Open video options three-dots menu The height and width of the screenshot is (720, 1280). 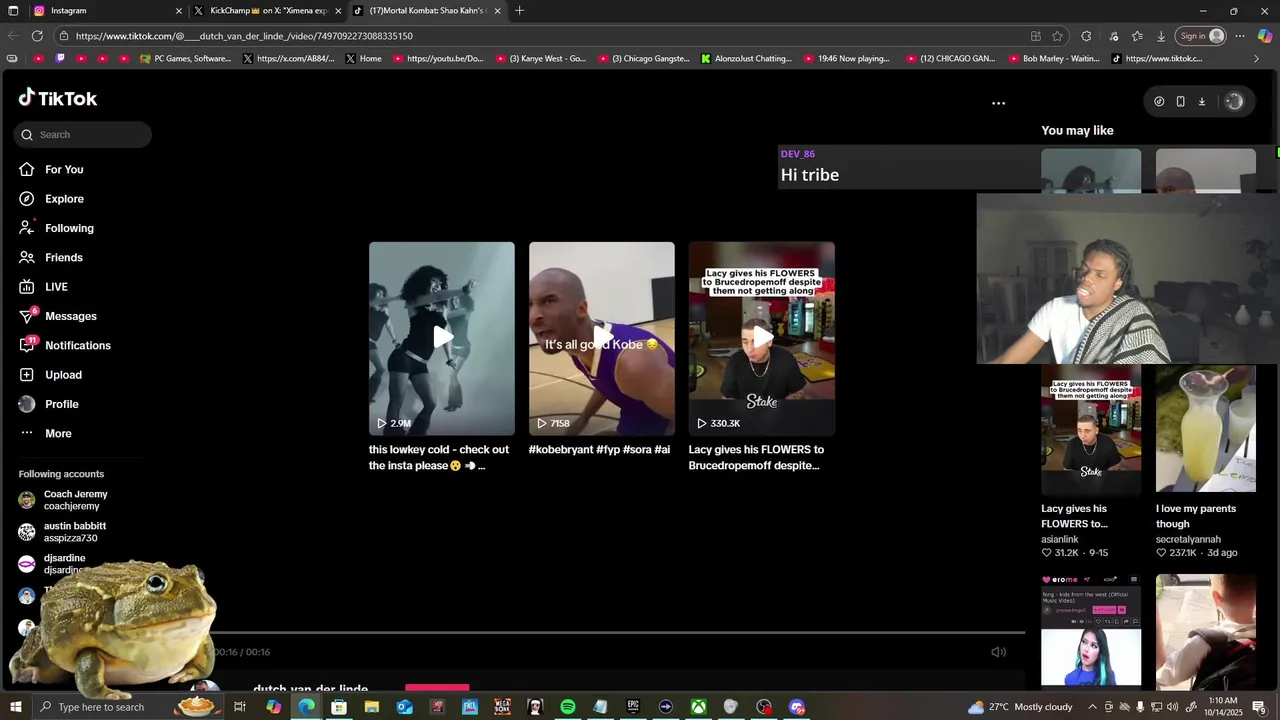pos(998,103)
